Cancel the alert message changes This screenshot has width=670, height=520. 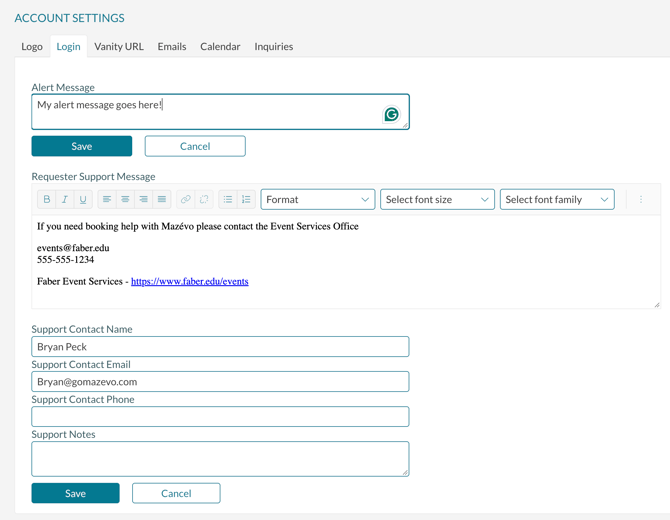[195, 146]
